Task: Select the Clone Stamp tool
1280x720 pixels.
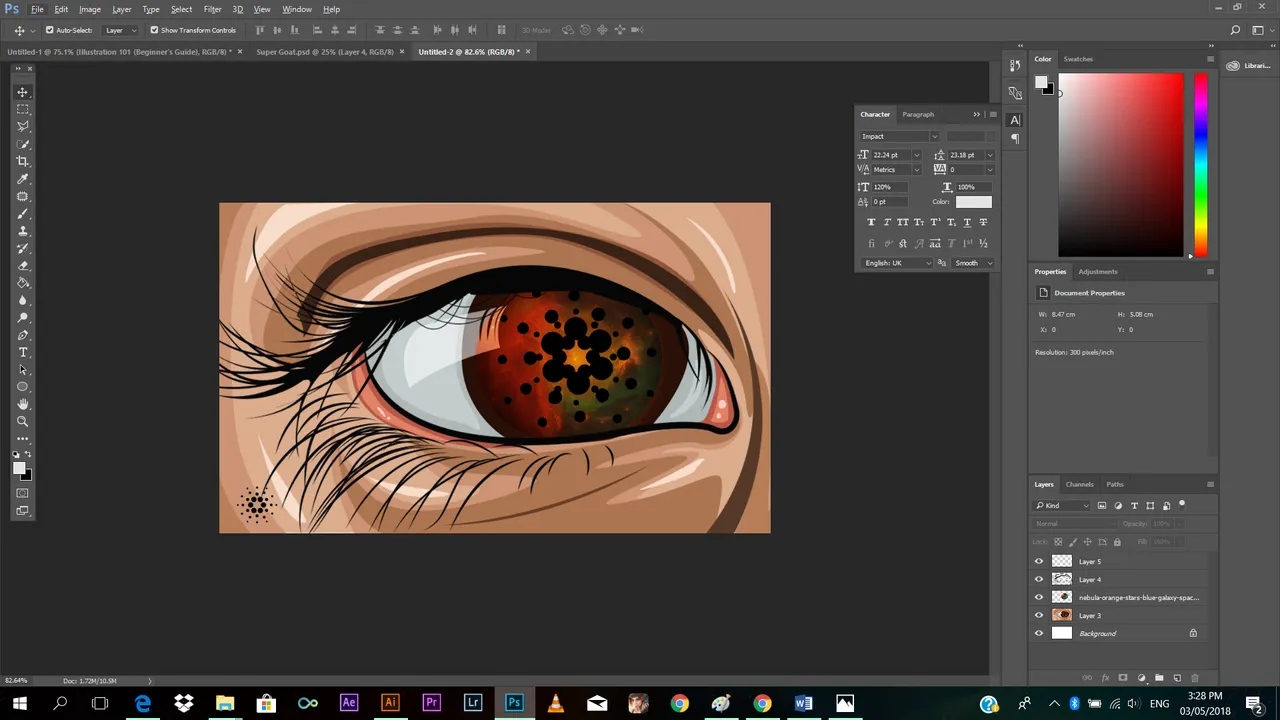Action: pyautogui.click(x=22, y=231)
